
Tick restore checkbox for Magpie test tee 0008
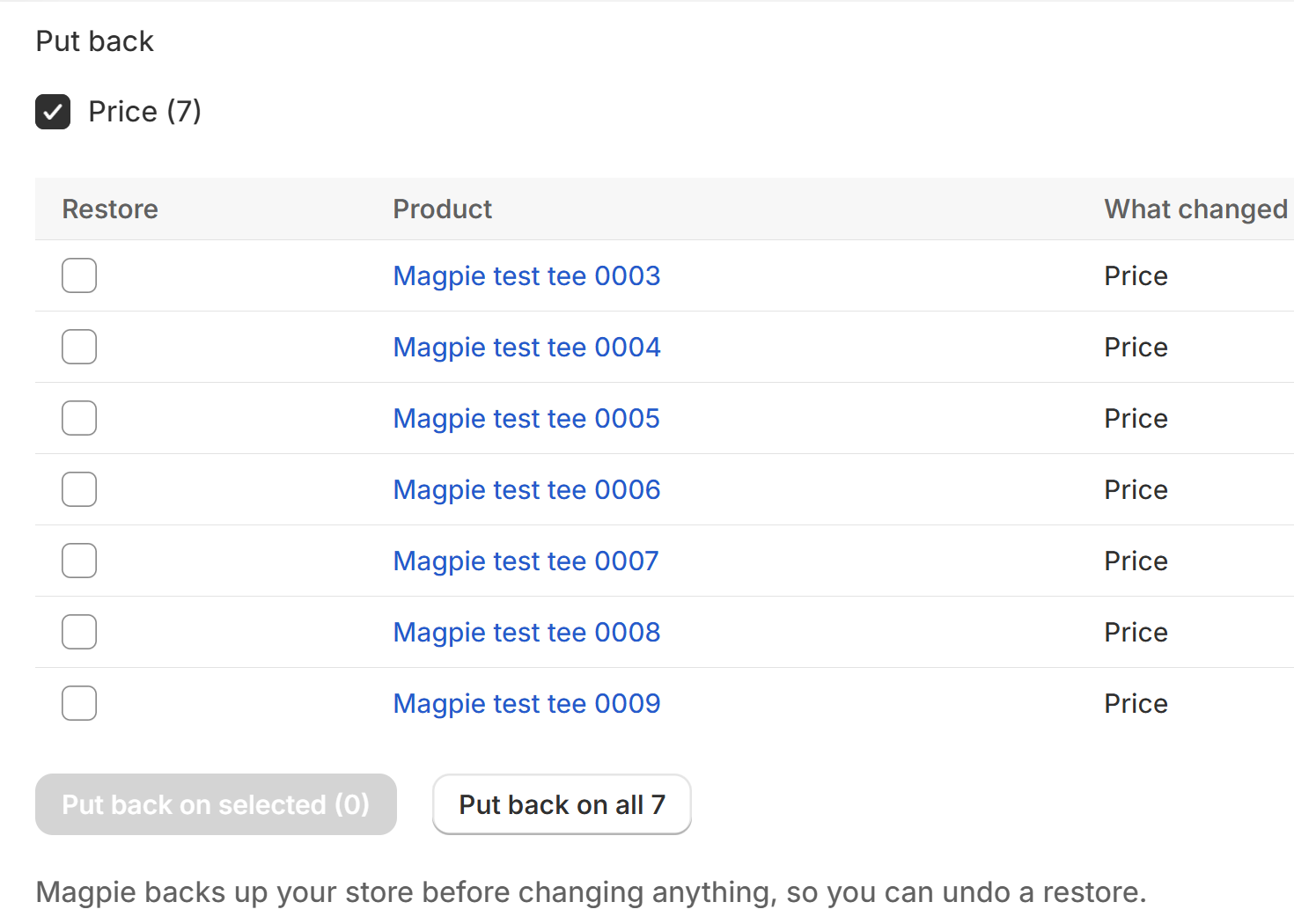click(79, 632)
